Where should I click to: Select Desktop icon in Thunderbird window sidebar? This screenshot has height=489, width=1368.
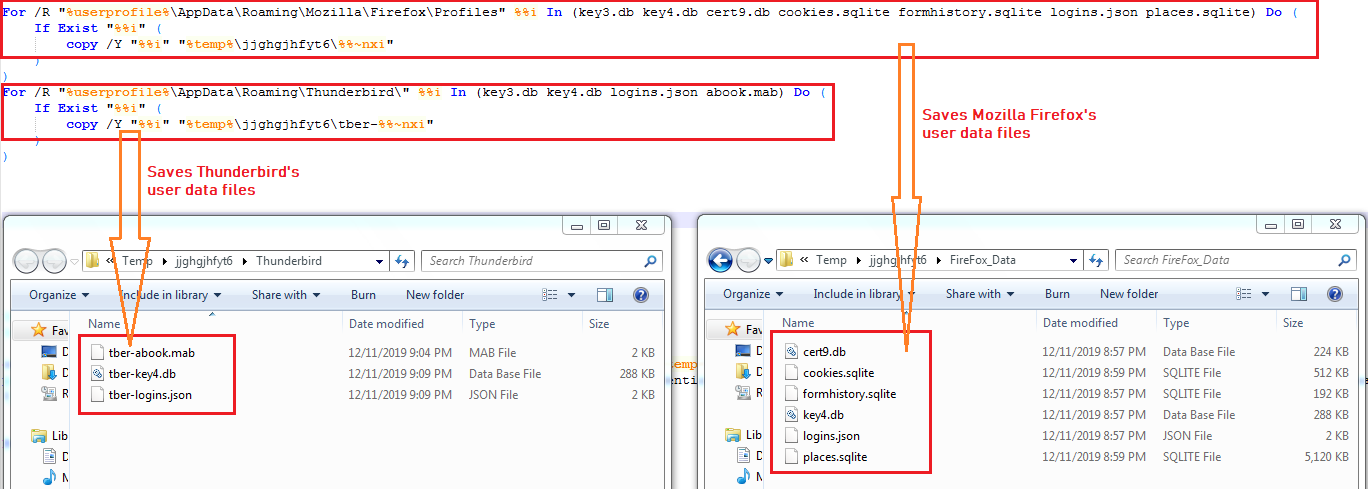(49, 352)
